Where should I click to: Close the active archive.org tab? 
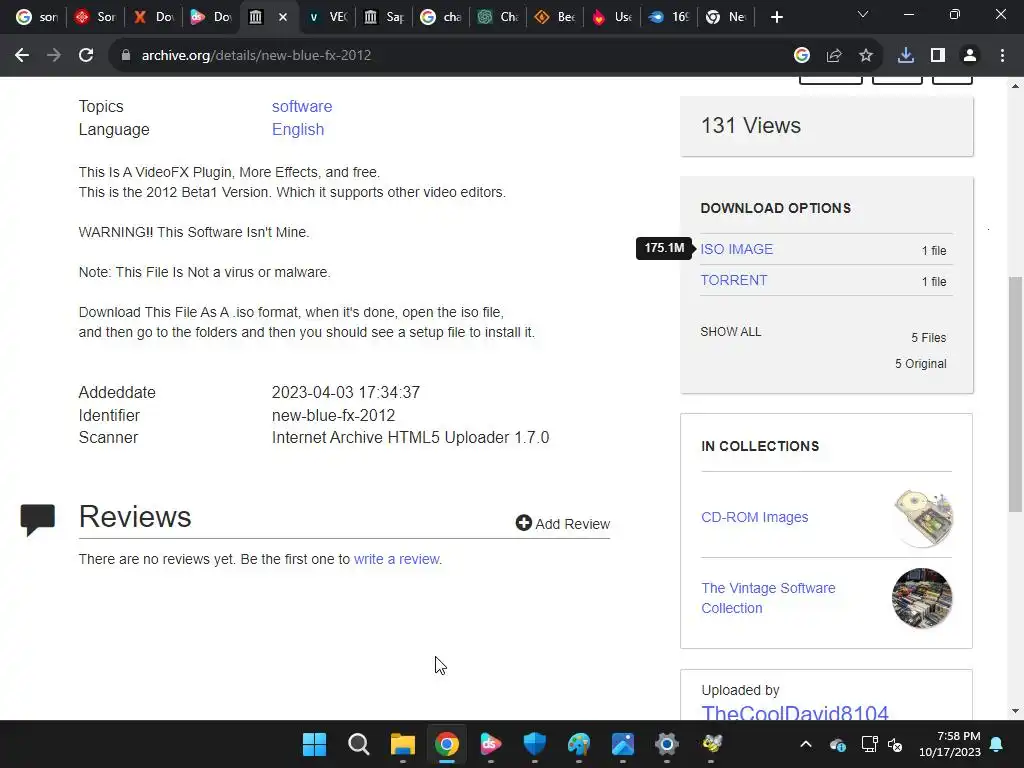(x=283, y=17)
